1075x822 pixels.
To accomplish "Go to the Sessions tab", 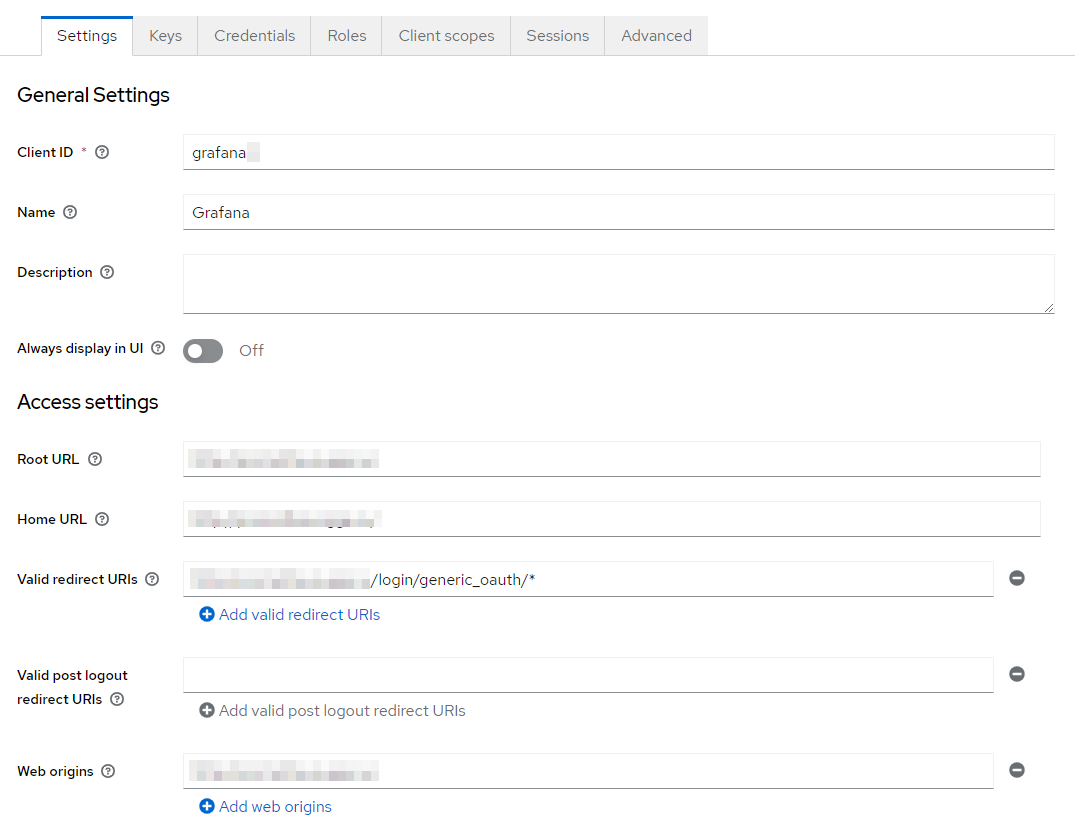I will (x=557, y=36).
